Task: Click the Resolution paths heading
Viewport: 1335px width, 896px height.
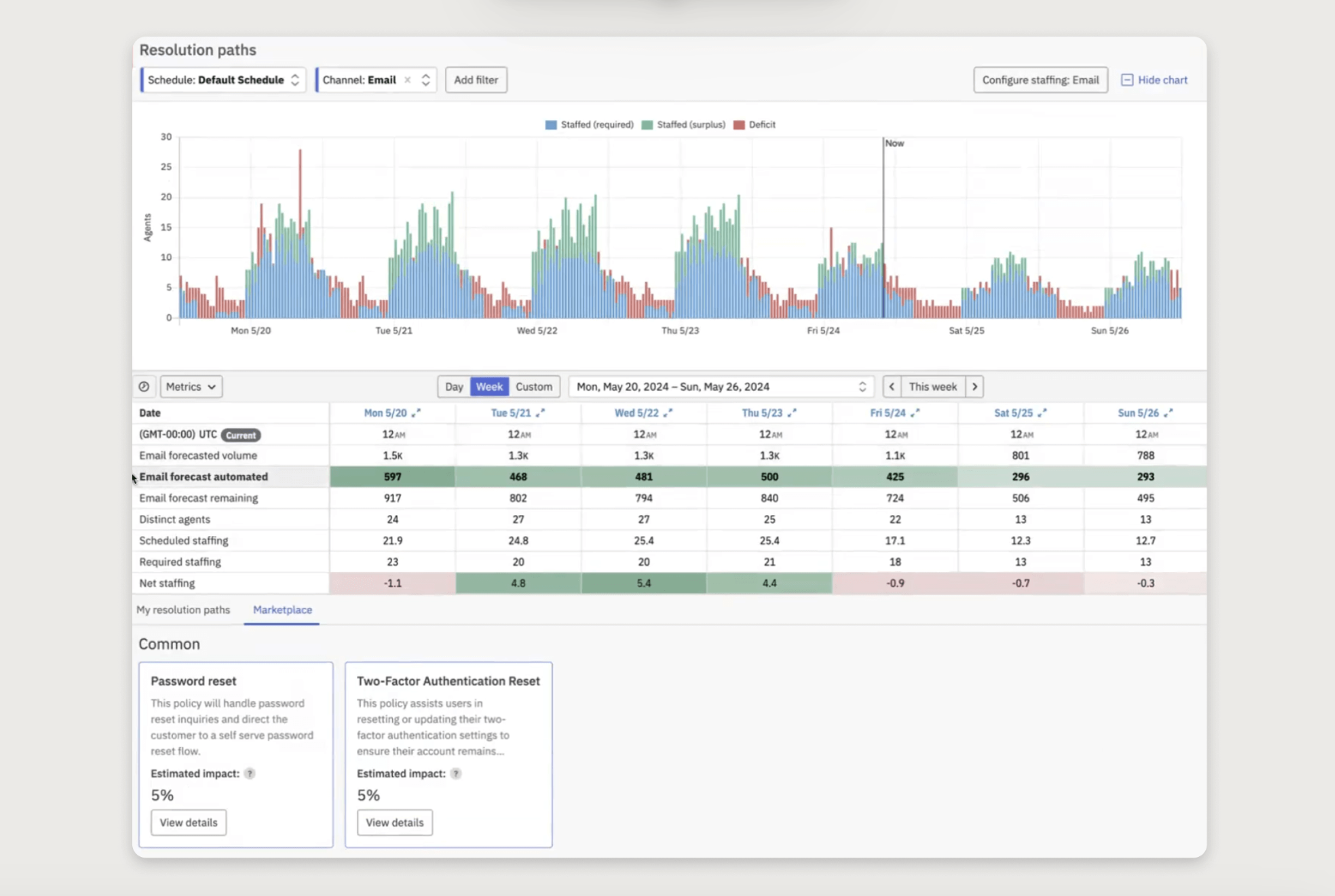Action: [x=198, y=50]
